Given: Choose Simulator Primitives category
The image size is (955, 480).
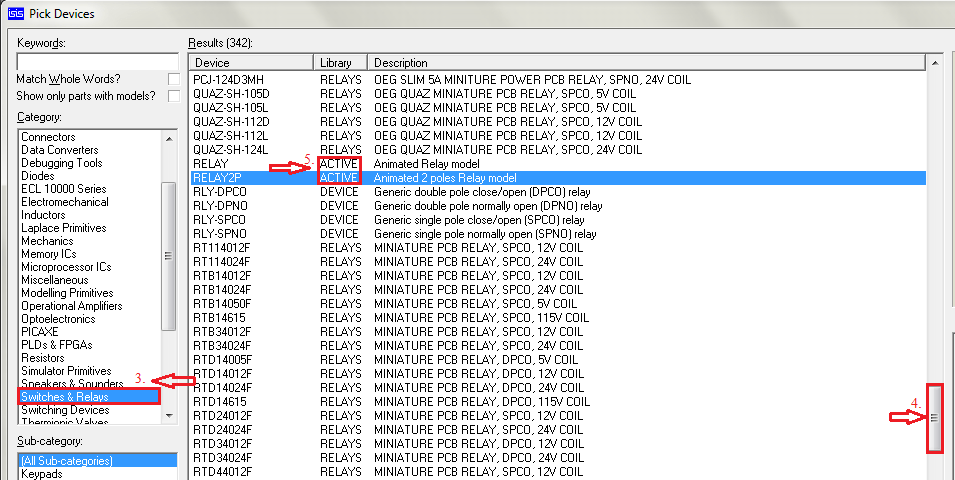Looking at the screenshot, I should click(x=66, y=371).
